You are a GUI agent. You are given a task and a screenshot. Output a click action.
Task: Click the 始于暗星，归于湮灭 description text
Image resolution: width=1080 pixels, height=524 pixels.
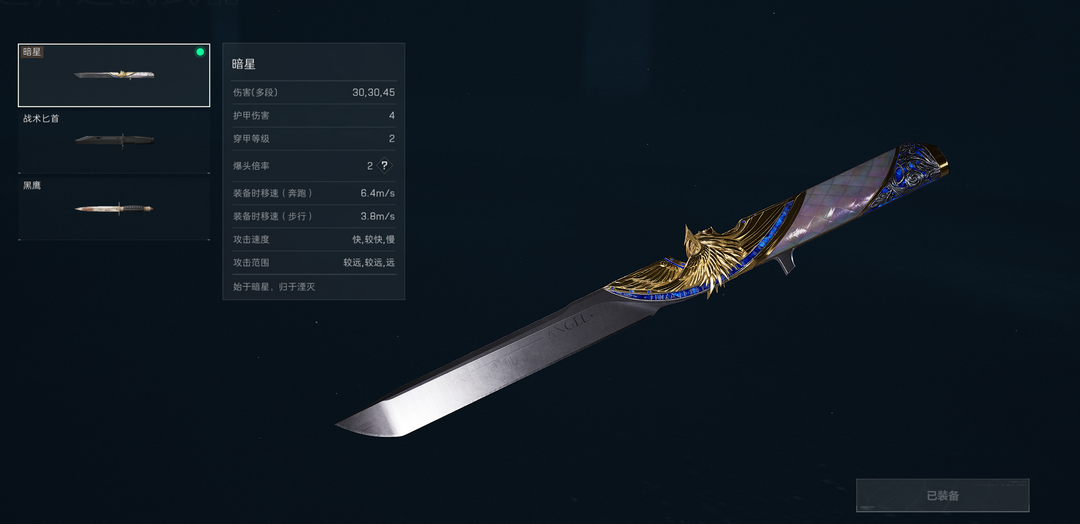point(273,287)
